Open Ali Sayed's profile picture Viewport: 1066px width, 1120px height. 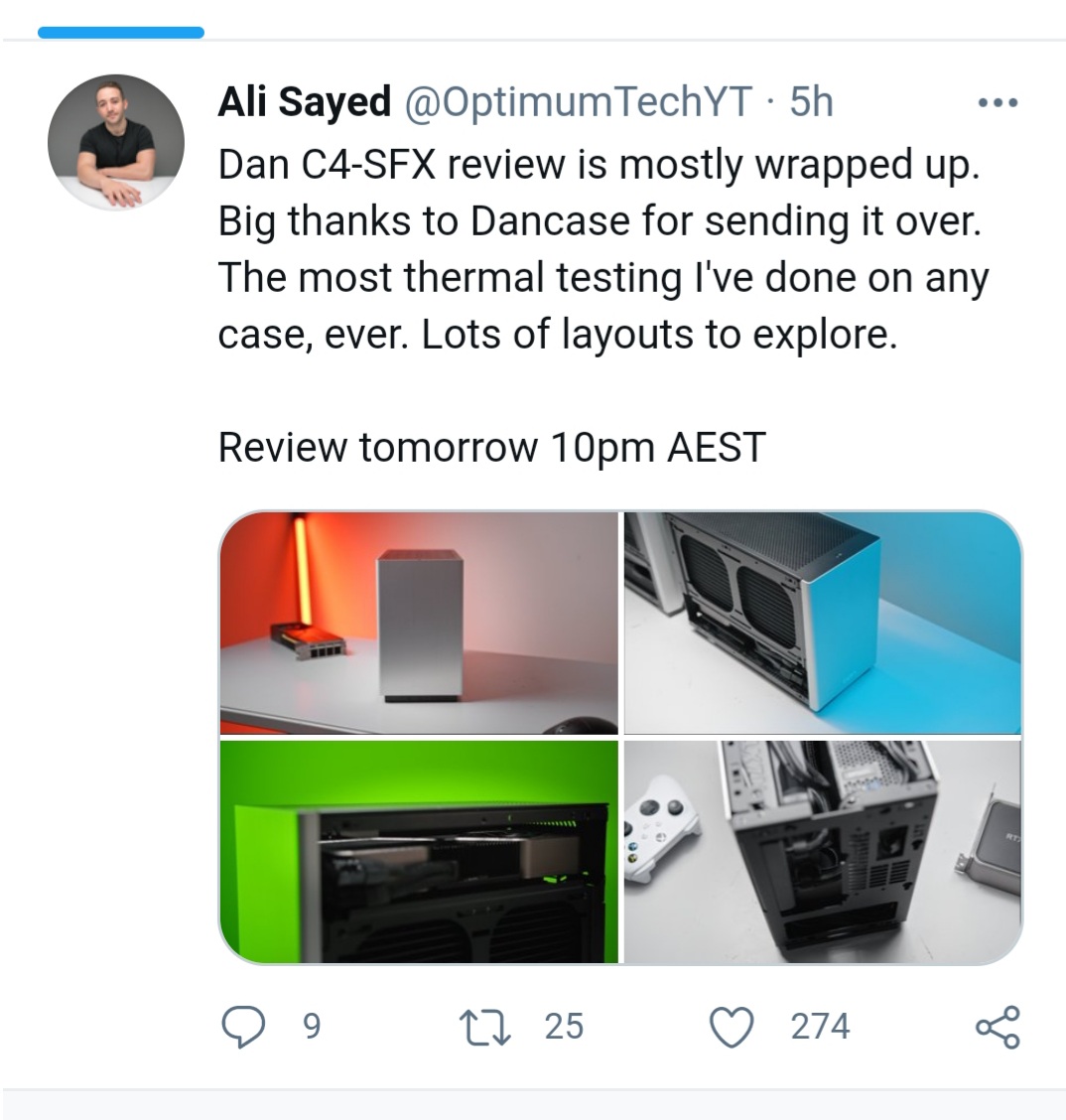[x=116, y=142]
